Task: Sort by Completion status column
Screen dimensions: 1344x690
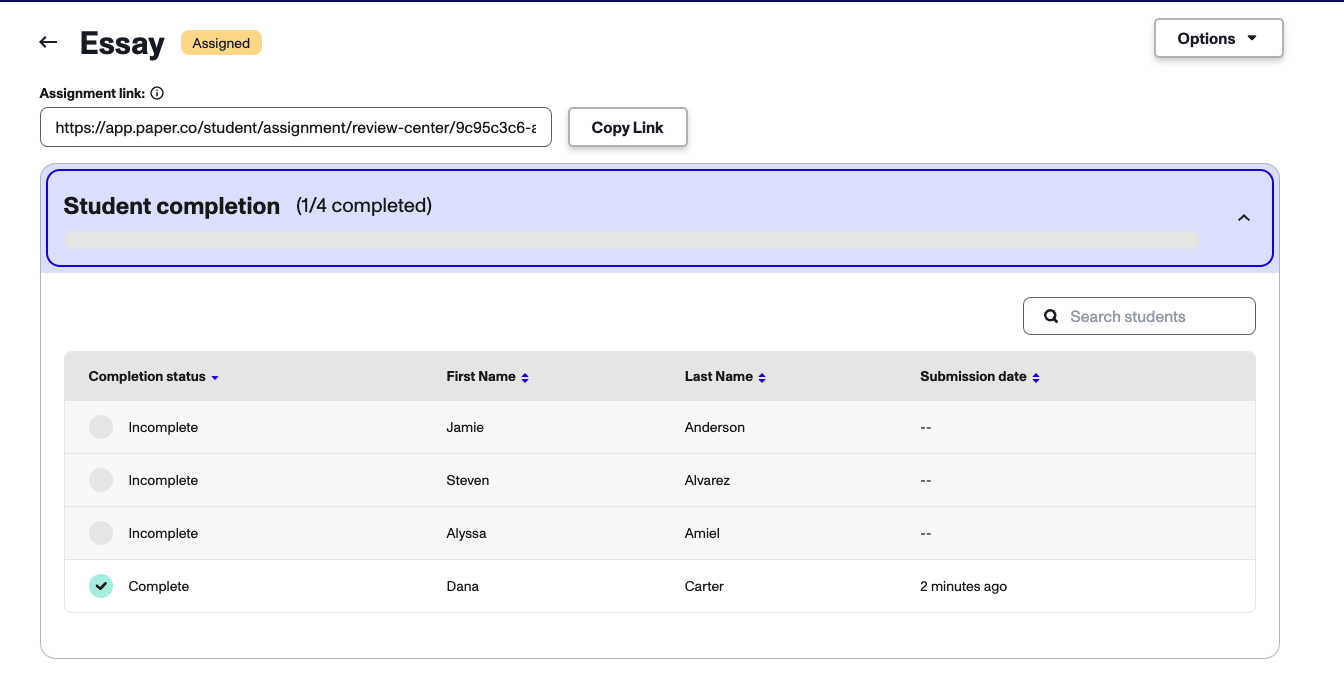Action: 154,377
